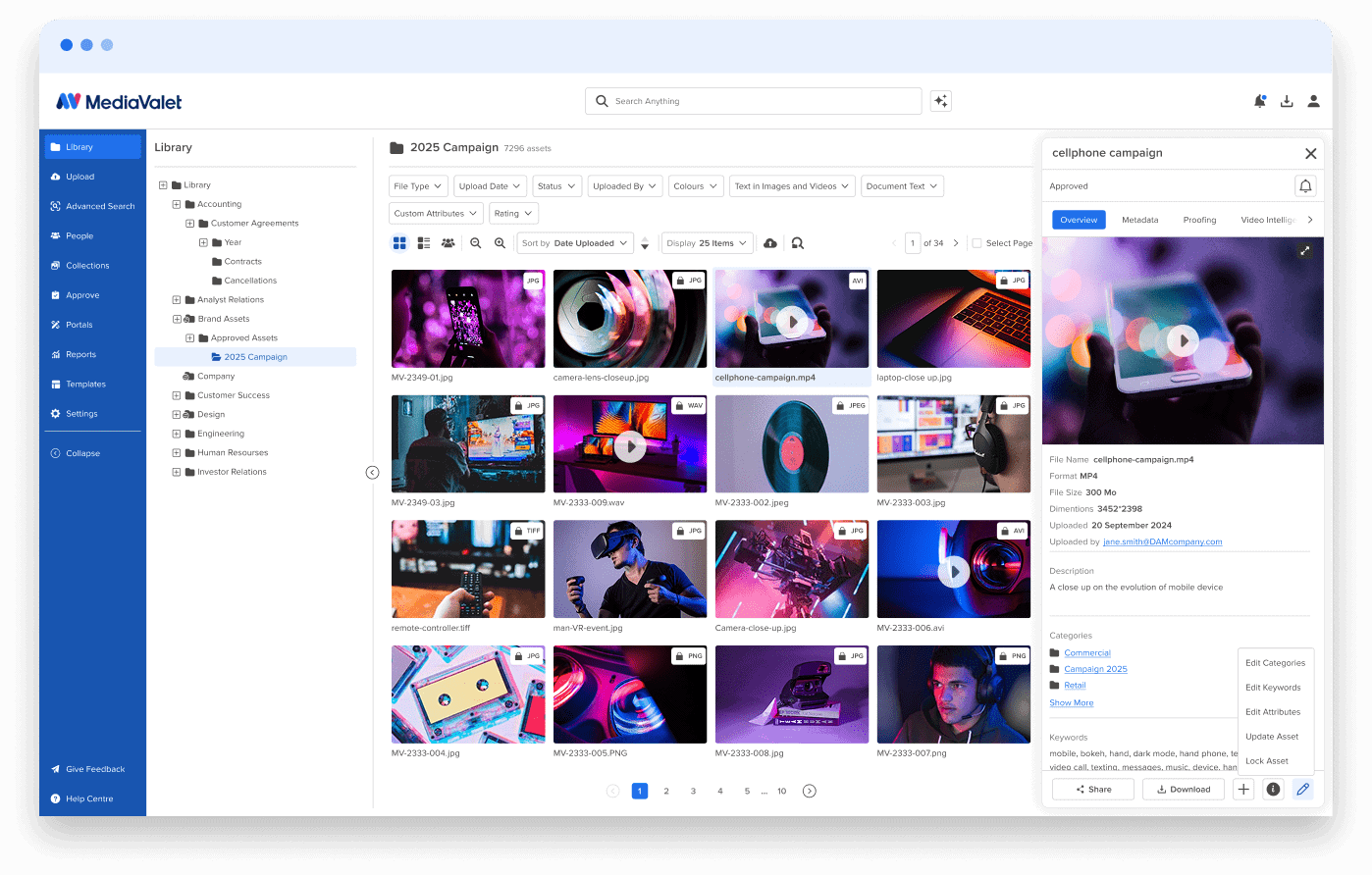Expand the preview to fullscreen
Screen dimensions: 1372x875
pos(1305,251)
